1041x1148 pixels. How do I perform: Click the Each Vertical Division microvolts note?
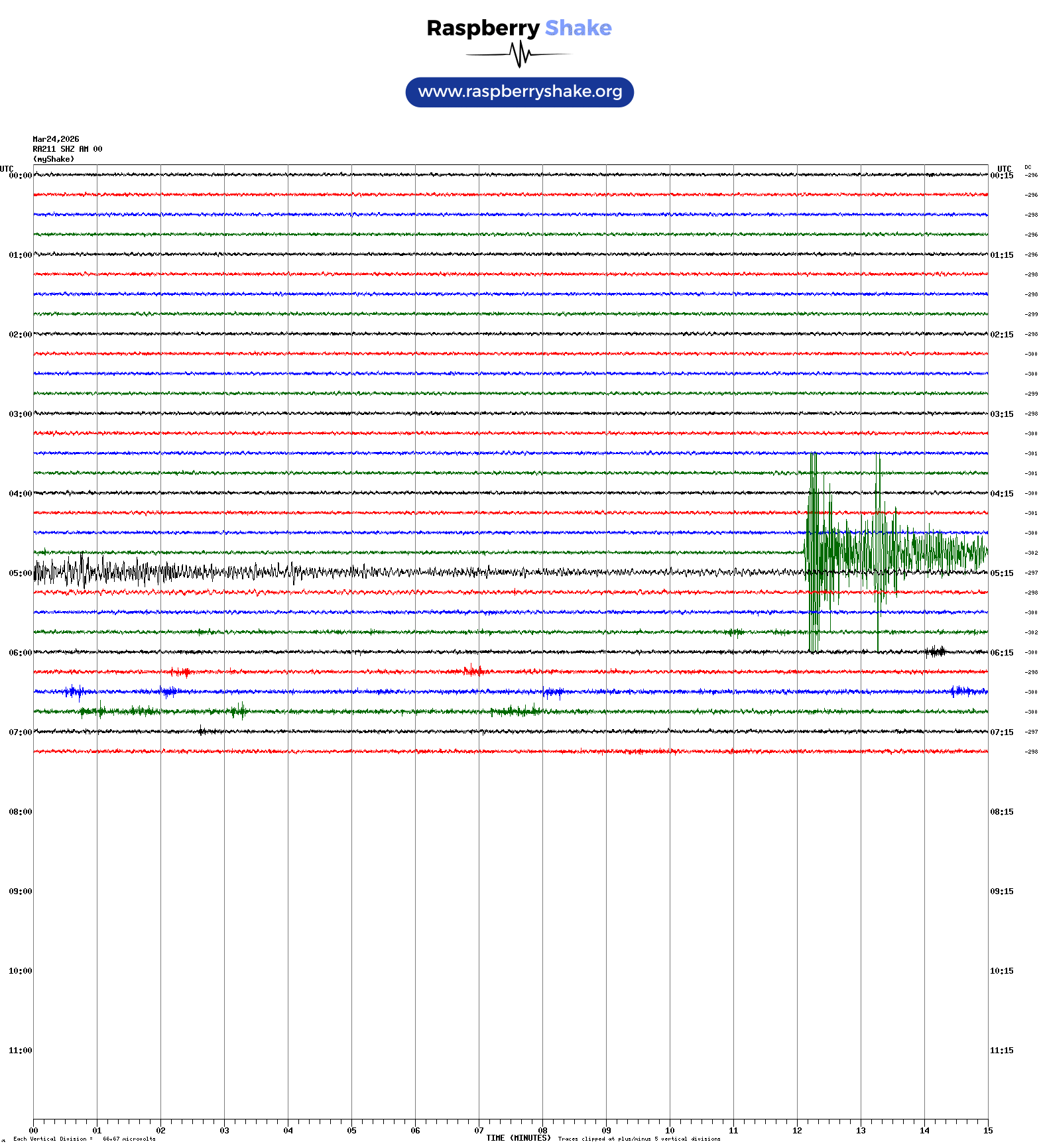84,1139
